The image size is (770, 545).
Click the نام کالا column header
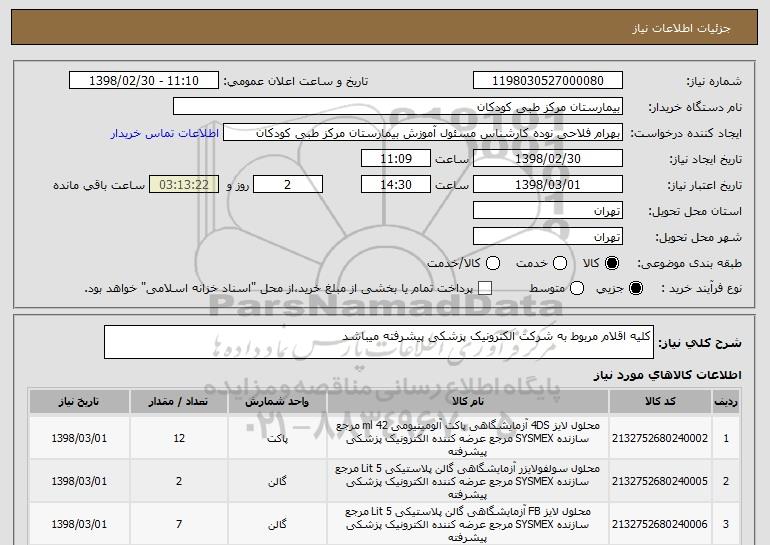coord(468,402)
